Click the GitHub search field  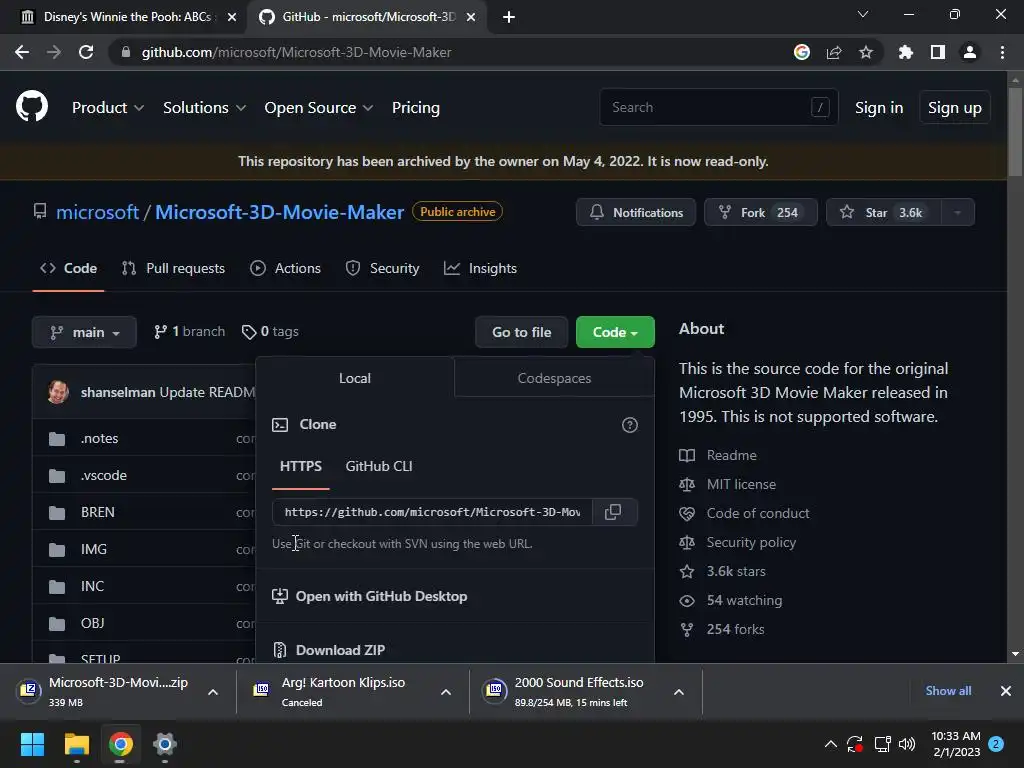point(718,107)
